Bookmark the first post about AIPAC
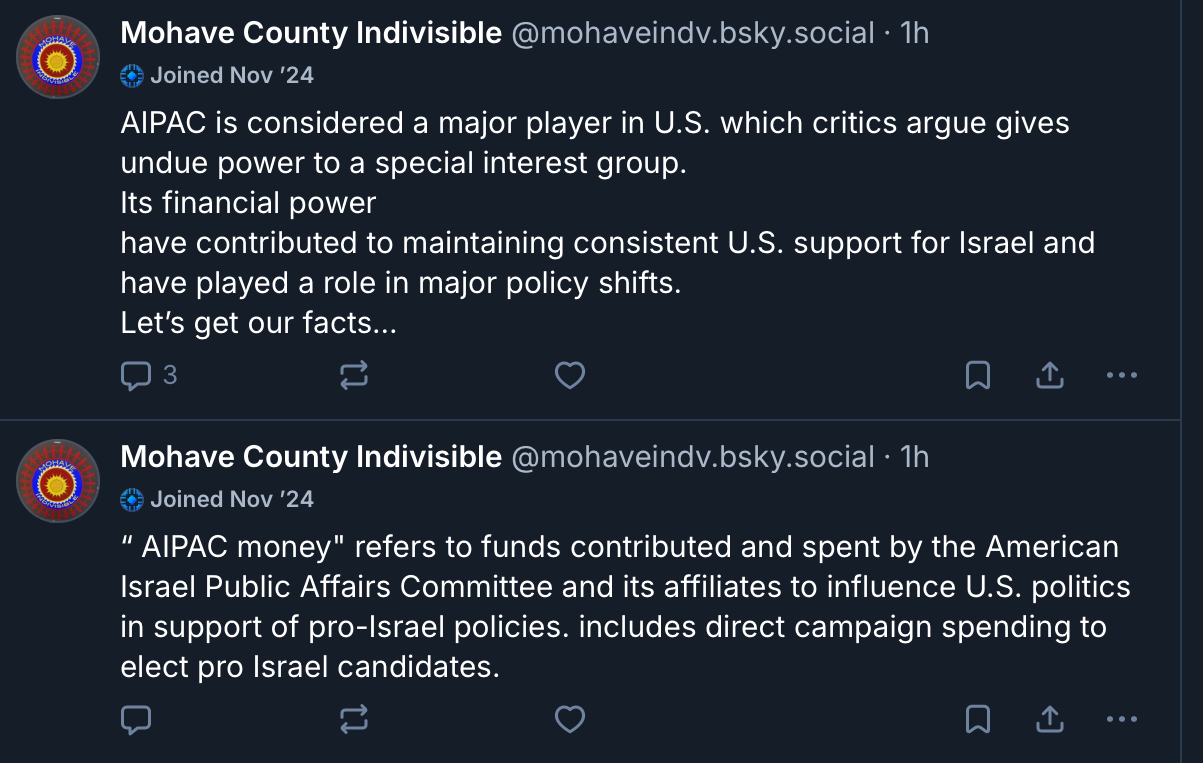 (x=977, y=375)
